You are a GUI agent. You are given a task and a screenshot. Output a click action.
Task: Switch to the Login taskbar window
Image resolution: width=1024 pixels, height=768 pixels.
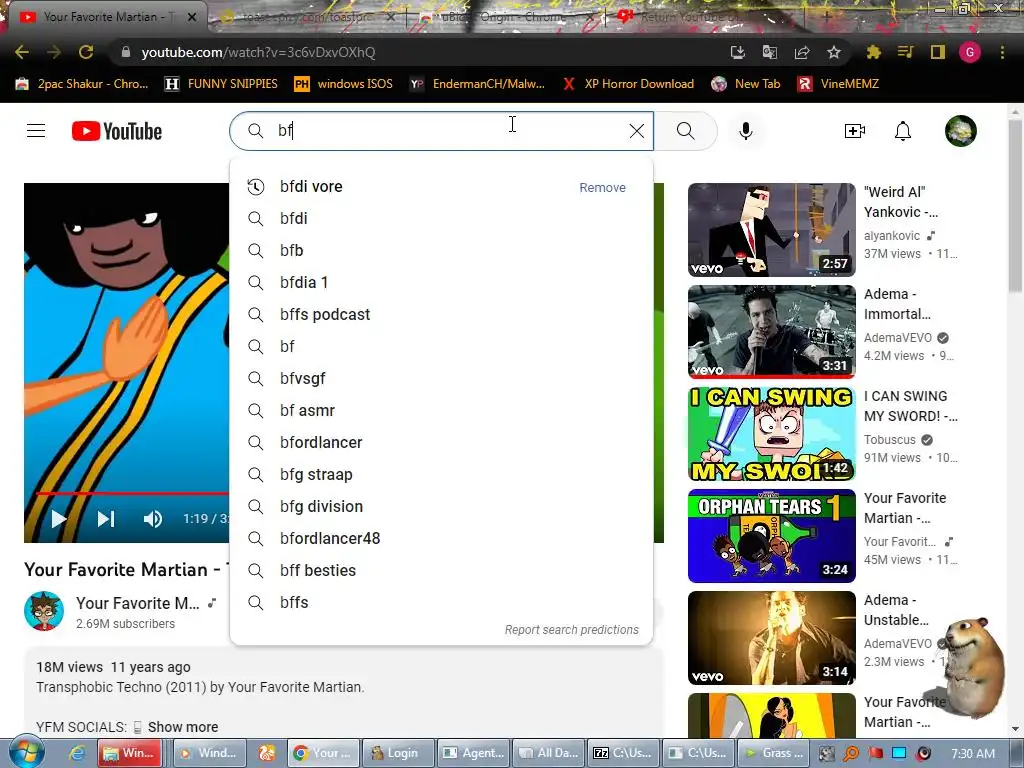coord(398,753)
